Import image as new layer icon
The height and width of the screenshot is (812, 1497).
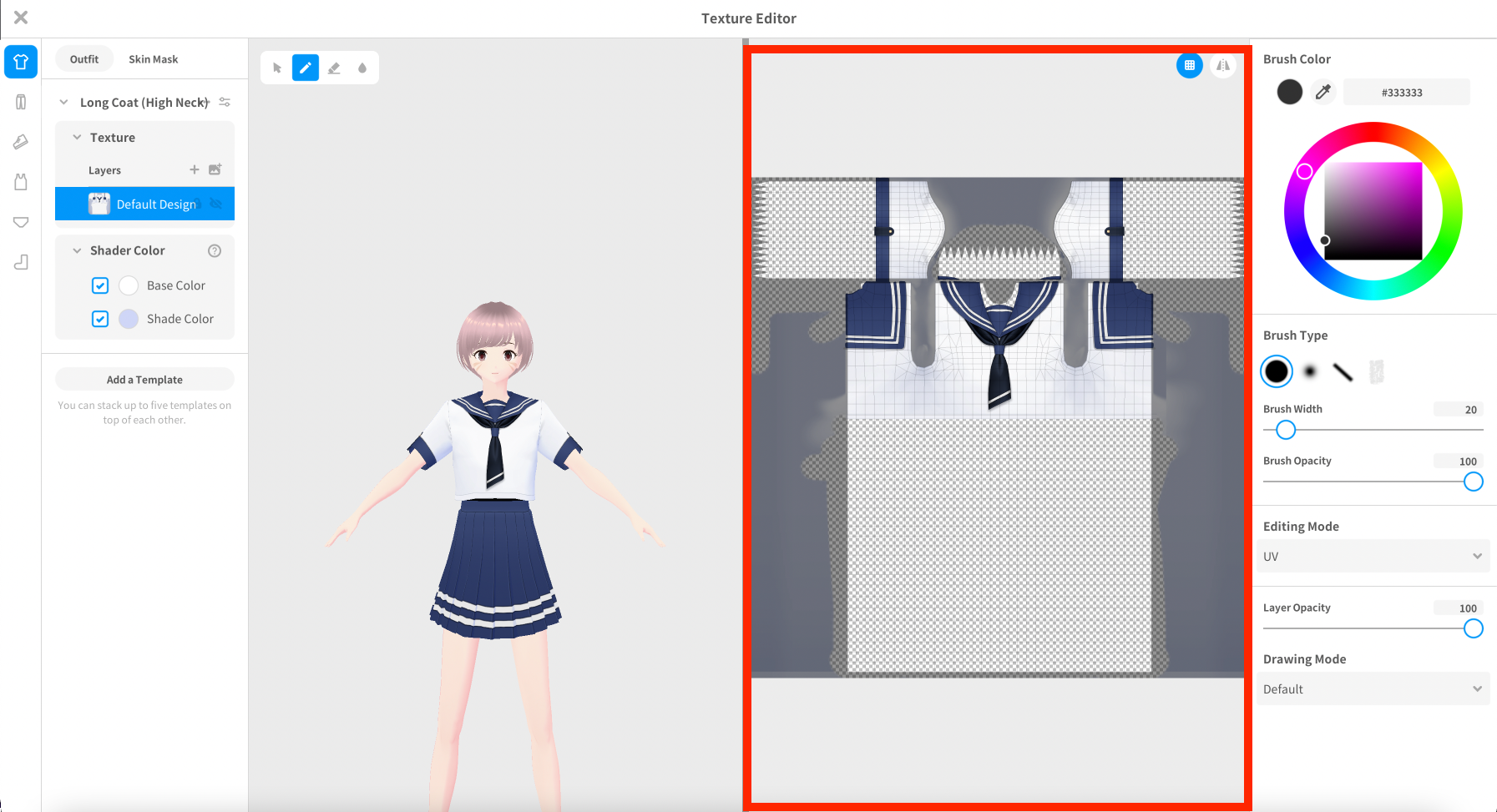215,169
